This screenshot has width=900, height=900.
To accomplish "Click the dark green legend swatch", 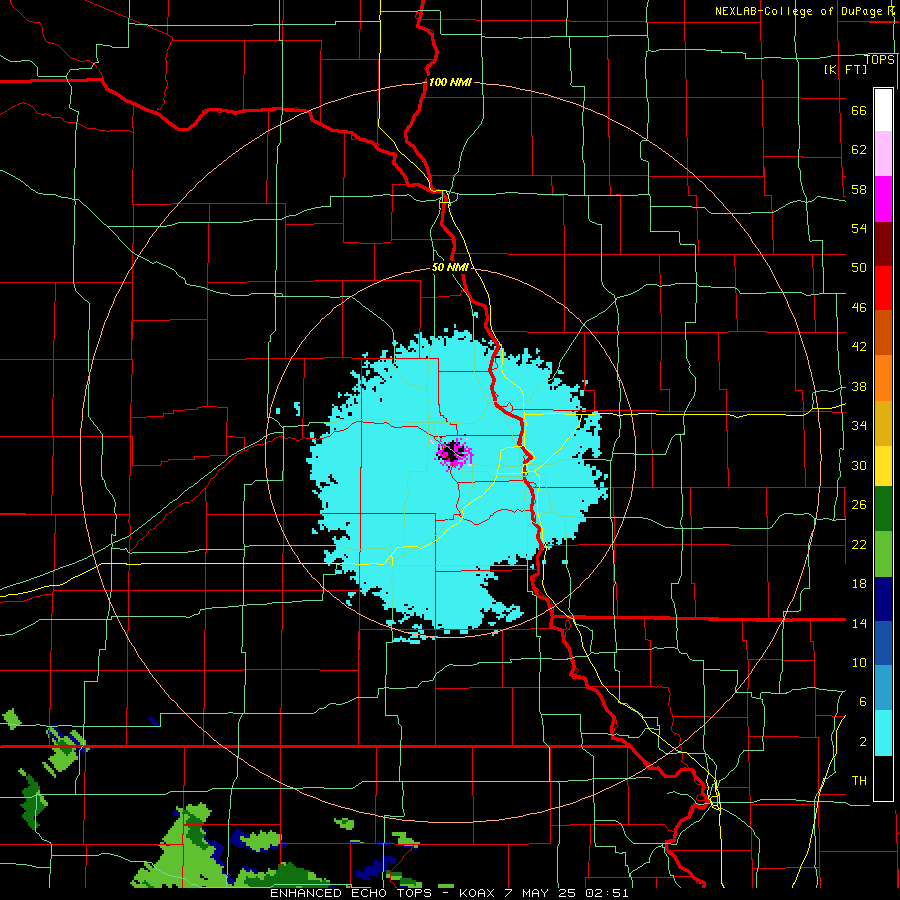I will (x=883, y=509).
